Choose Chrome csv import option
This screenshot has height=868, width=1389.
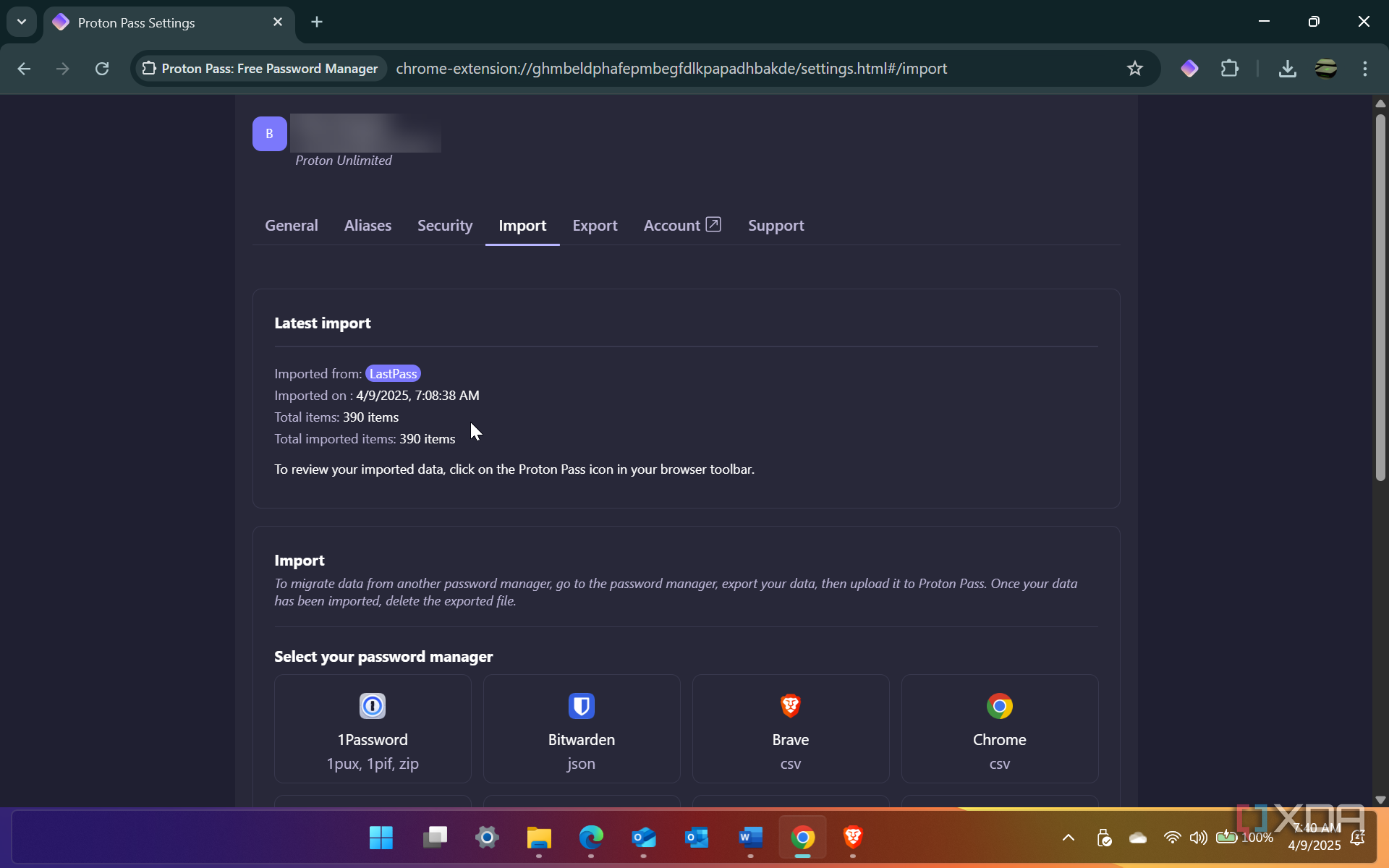pos(1000,728)
